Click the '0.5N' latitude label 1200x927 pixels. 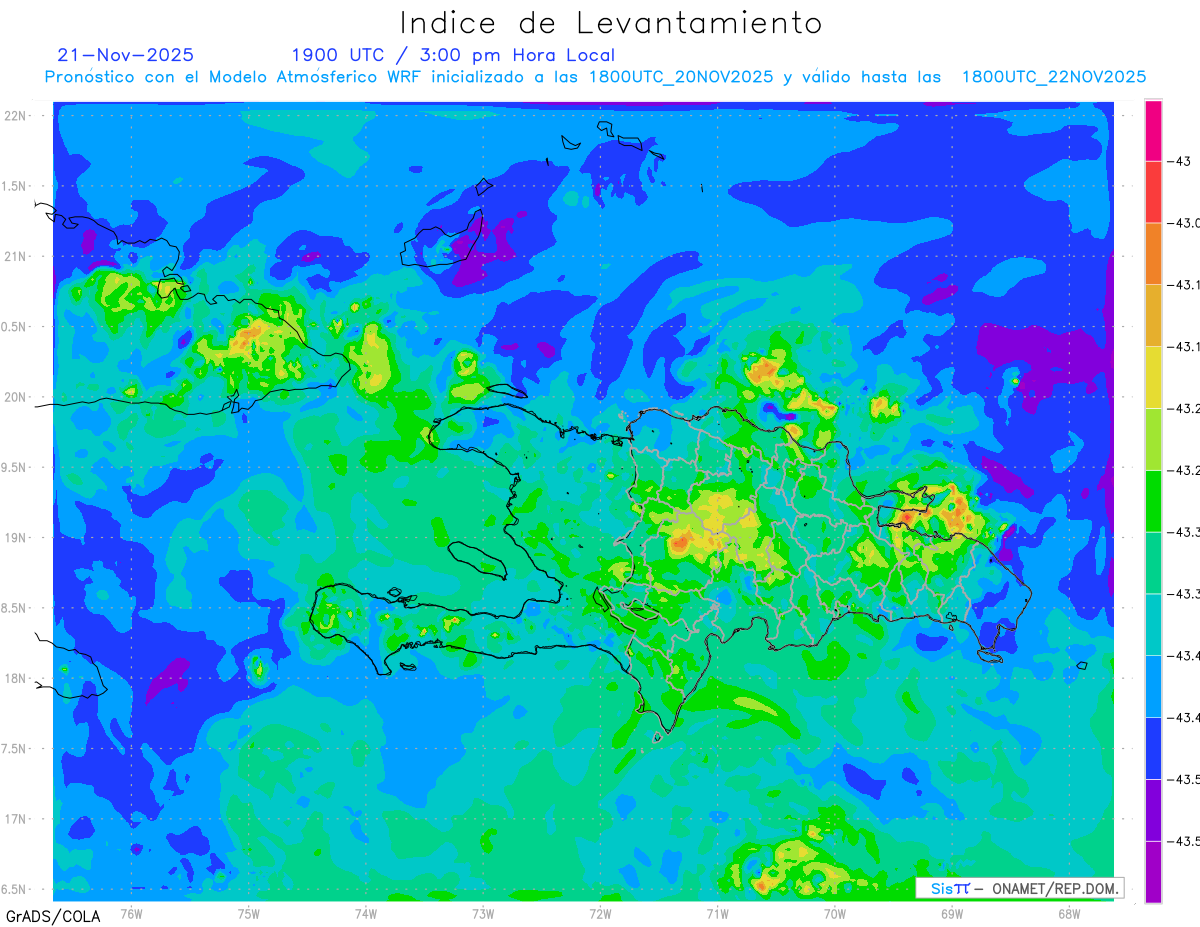pyautogui.click(x=15, y=327)
